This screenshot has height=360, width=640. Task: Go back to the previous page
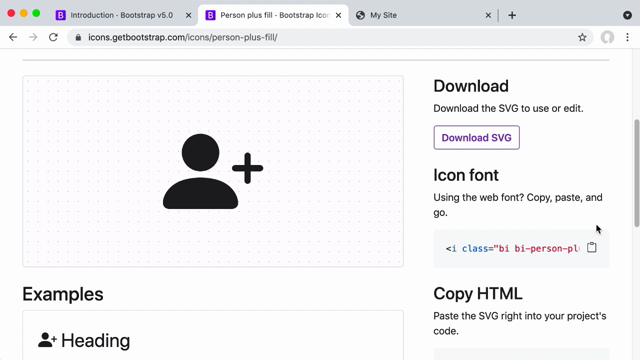[x=13, y=37]
